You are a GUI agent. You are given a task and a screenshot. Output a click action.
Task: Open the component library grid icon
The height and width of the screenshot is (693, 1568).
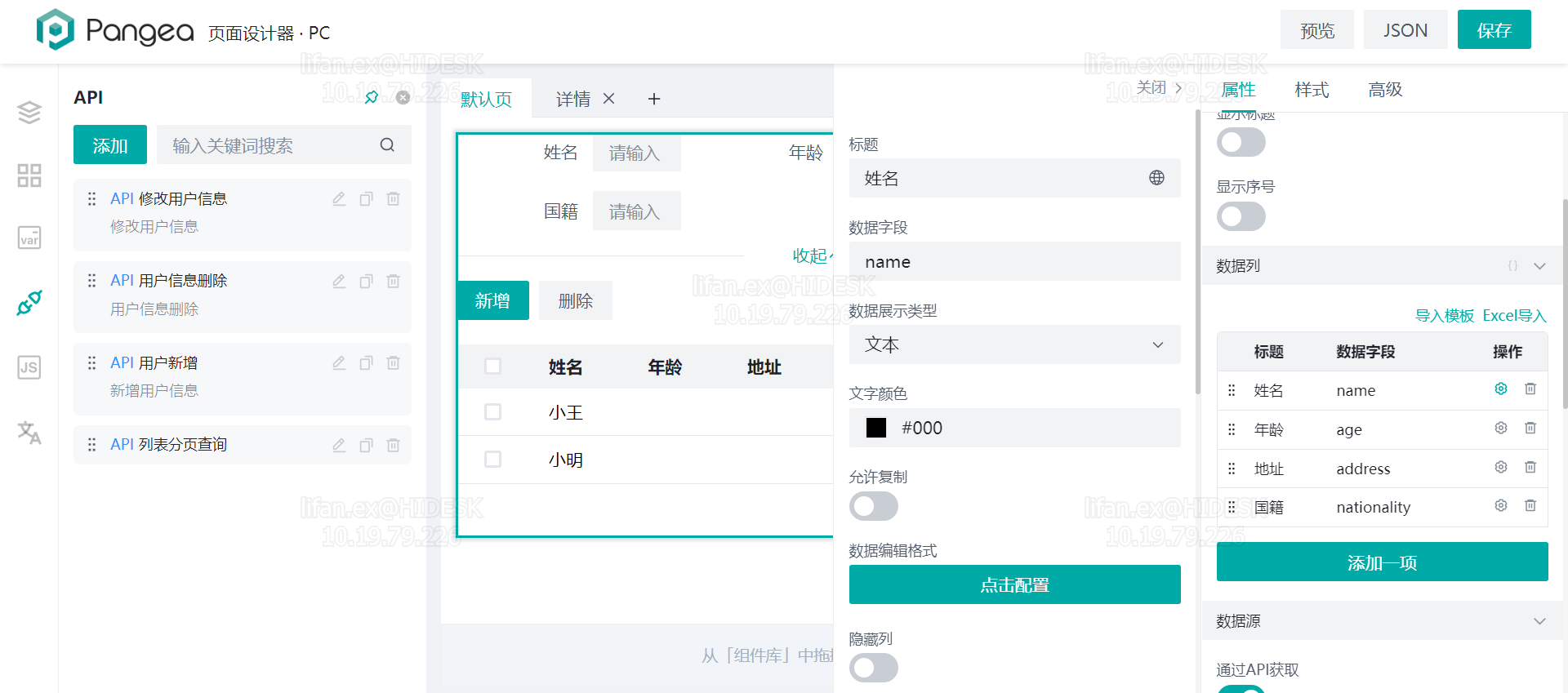pyautogui.click(x=29, y=175)
